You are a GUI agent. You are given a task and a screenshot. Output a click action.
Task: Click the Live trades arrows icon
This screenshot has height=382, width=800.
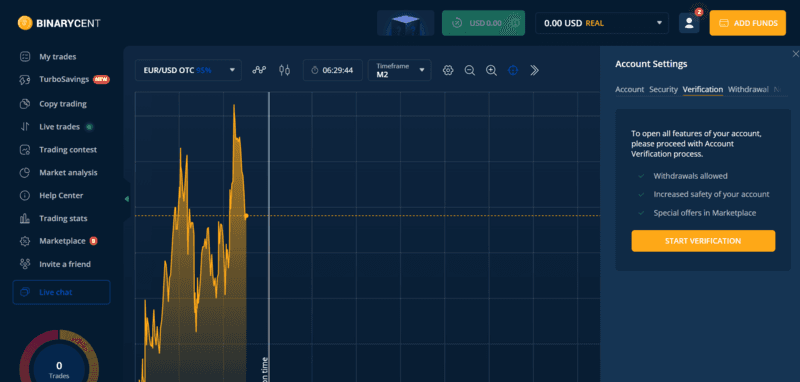tap(24, 127)
